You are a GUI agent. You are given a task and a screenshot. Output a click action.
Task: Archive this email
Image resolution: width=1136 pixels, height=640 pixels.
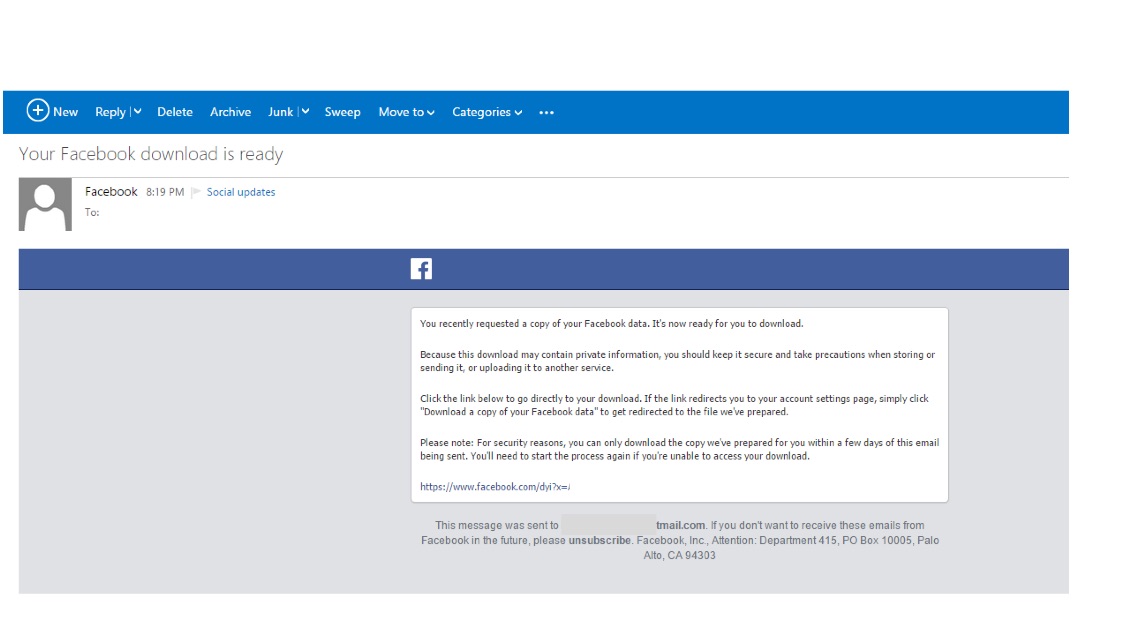click(x=230, y=112)
